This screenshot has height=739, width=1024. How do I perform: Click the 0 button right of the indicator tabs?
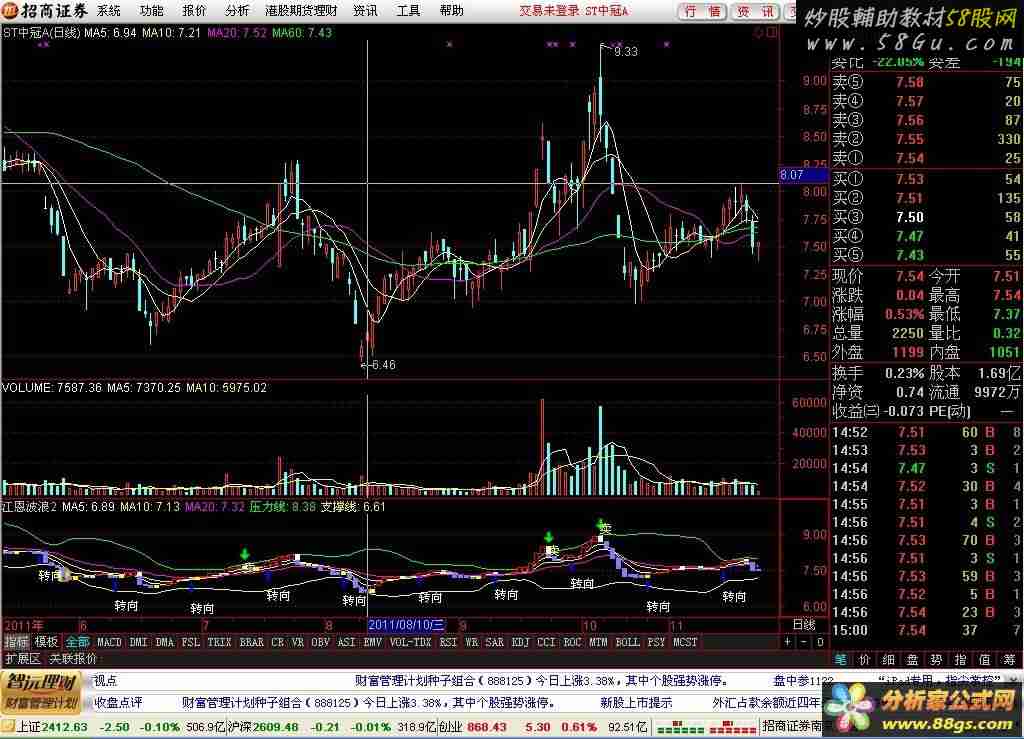point(820,642)
